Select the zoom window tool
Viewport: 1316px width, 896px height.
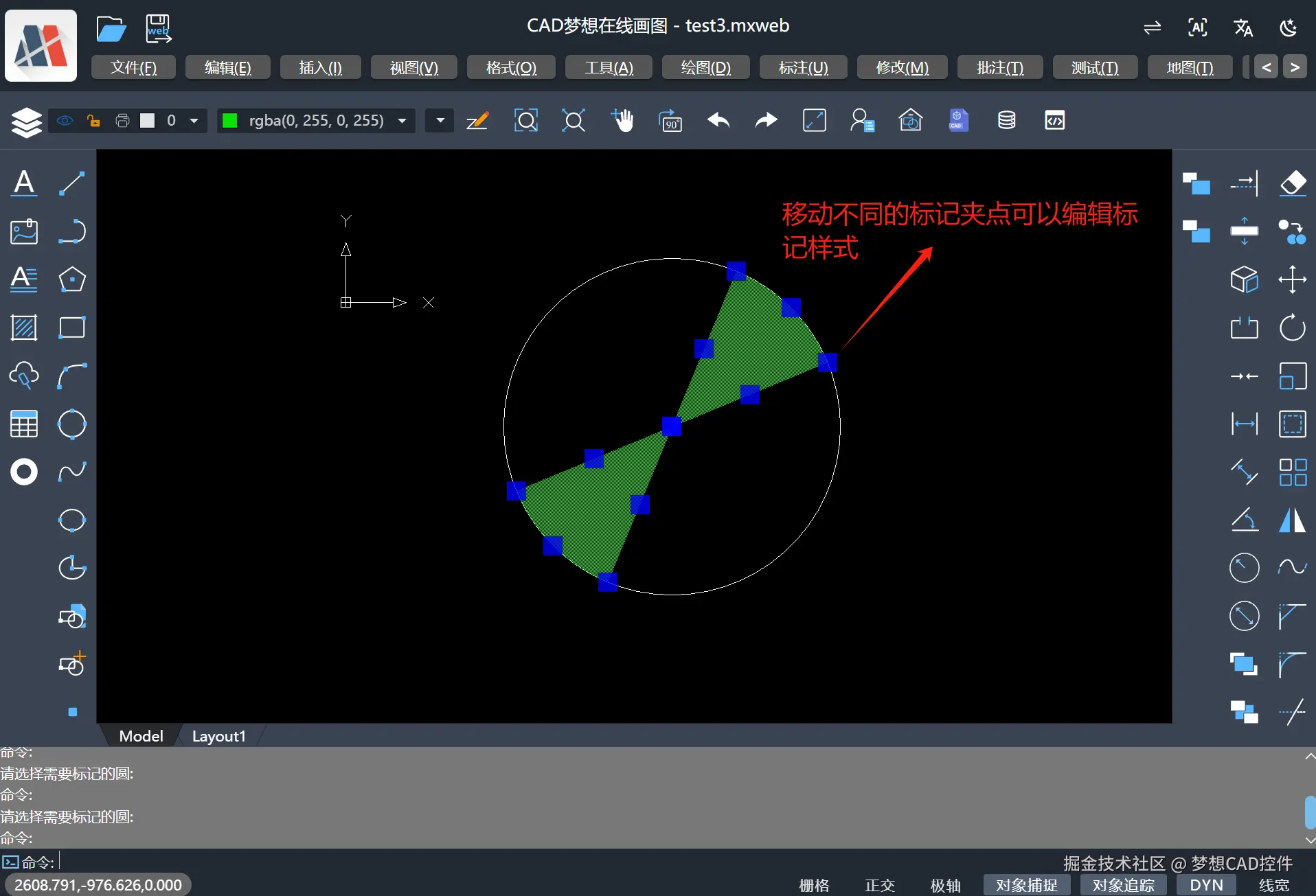click(526, 121)
